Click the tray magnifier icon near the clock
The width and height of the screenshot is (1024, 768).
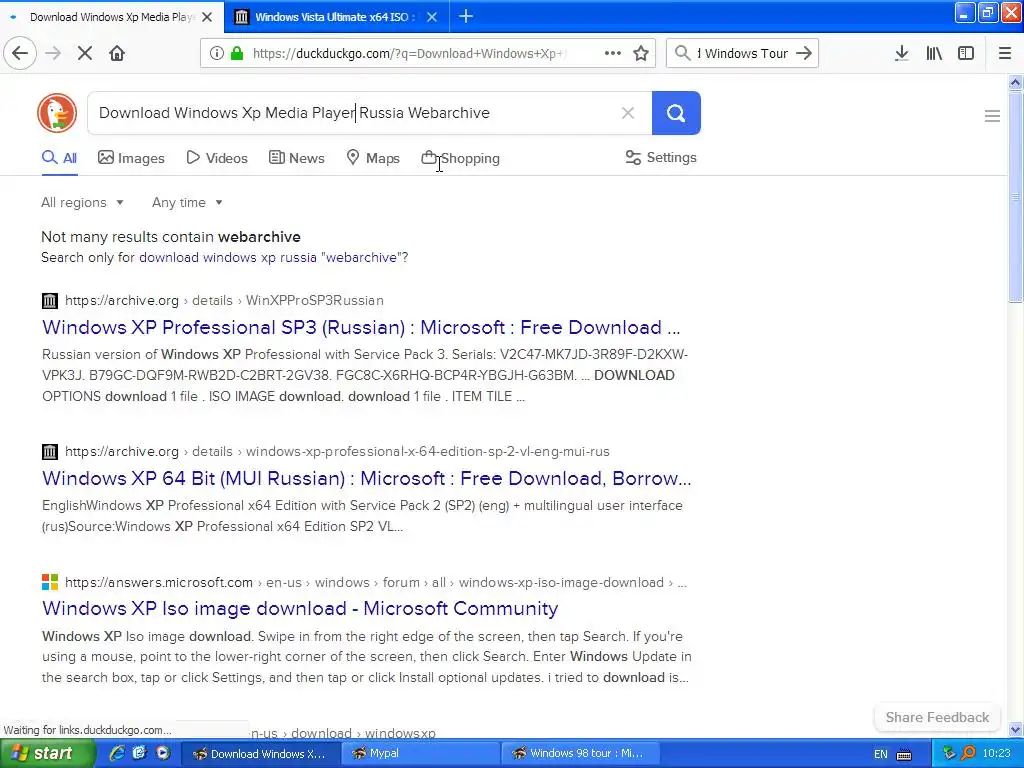(x=968, y=753)
